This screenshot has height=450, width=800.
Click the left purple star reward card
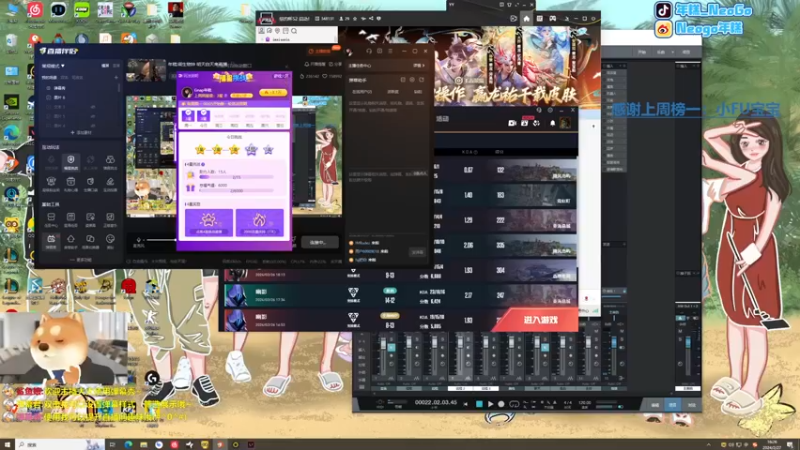tap(209, 222)
